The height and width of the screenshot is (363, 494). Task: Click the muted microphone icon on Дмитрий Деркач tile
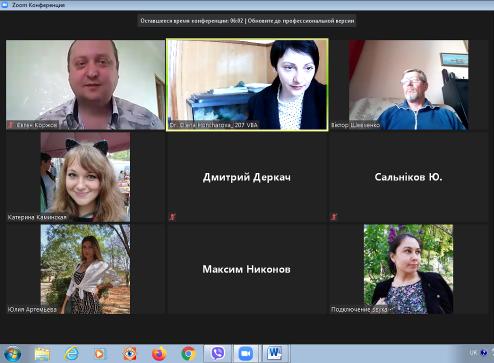[172, 217]
